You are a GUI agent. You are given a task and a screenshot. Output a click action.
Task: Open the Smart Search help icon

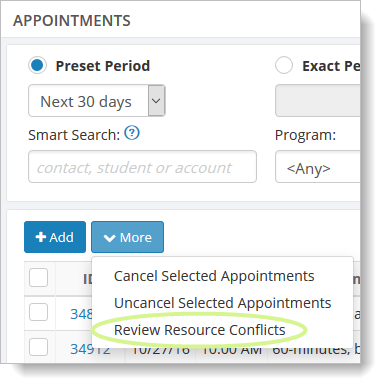(x=132, y=133)
